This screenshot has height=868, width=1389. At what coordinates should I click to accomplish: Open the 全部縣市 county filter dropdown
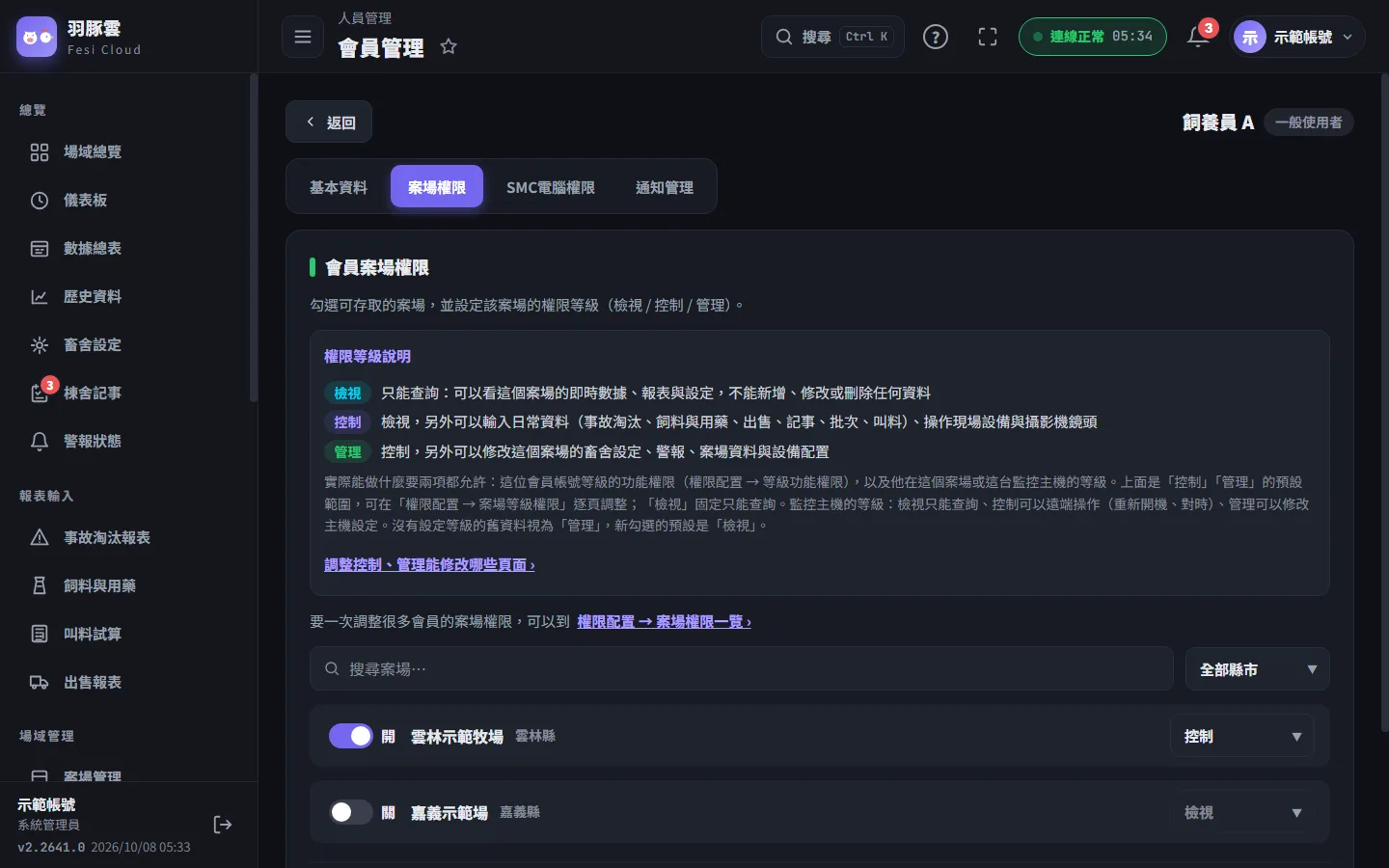point(1258,669)
